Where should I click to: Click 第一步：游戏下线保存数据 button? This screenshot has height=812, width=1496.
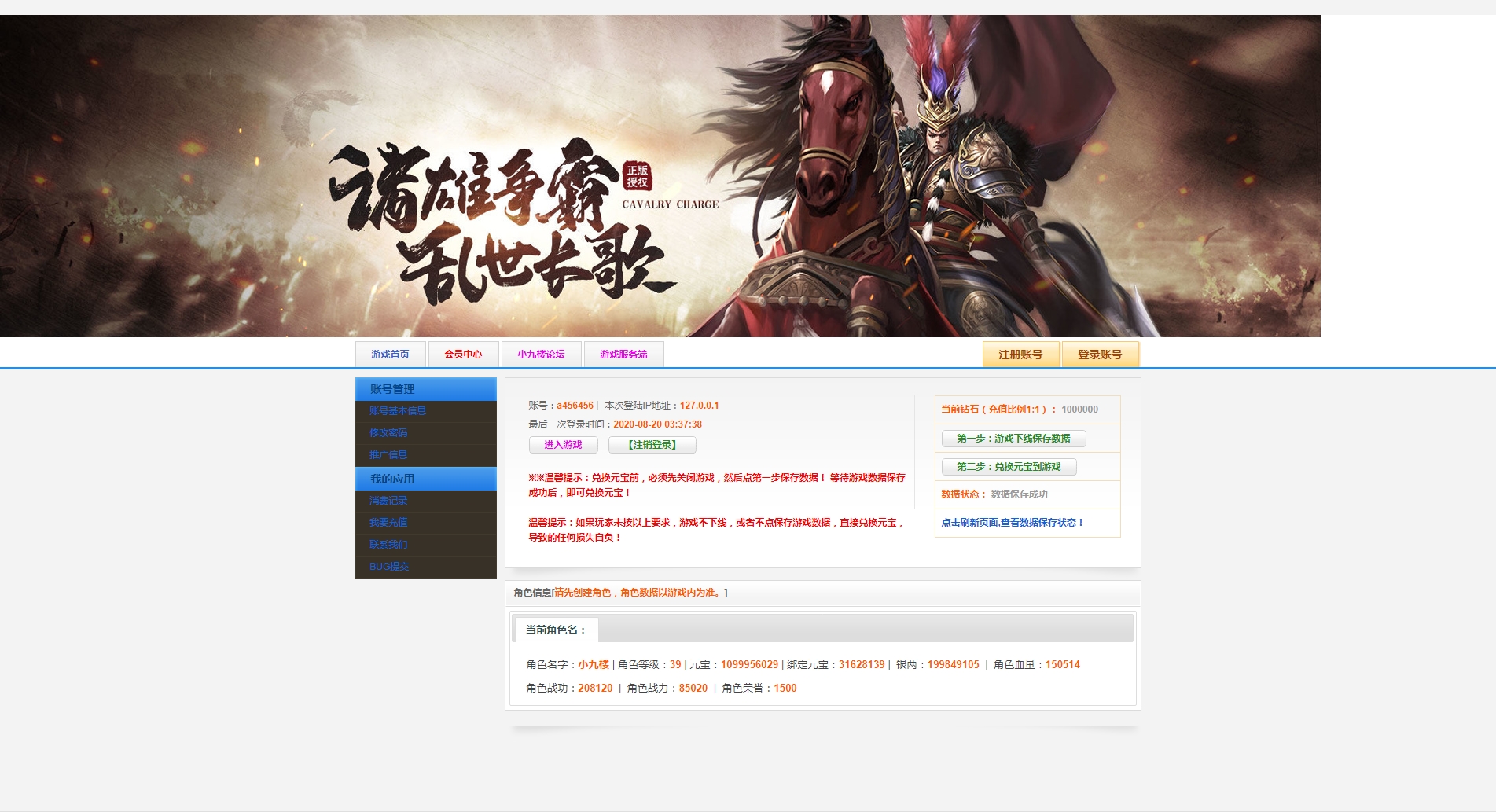click(x=1014, y=439)
